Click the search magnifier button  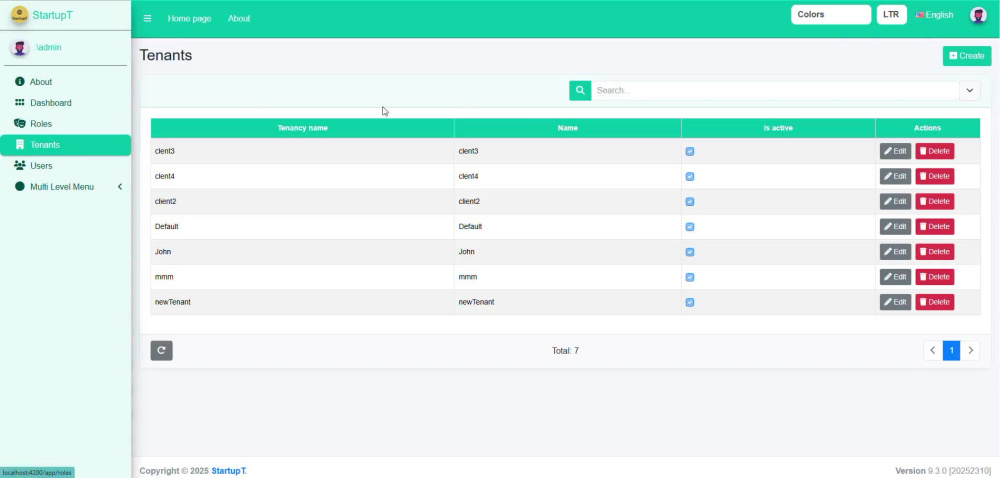[580, 91]
